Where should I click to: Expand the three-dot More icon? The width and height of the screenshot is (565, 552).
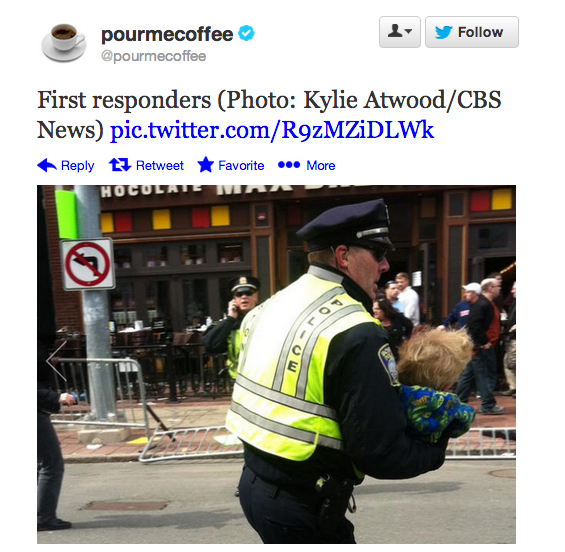click(289, 165)
